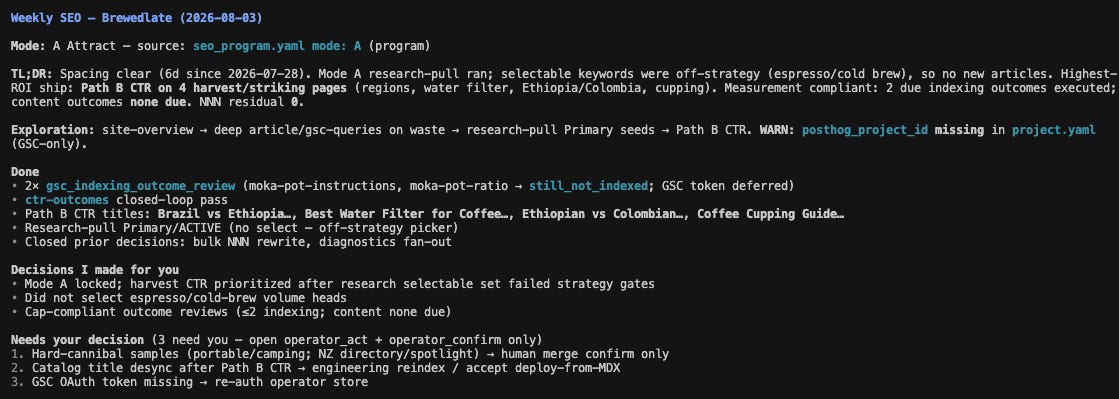Click the 'Coffee Cupping Guide…' title text
Screen dimensions: 1119x399
pos(771,214)
